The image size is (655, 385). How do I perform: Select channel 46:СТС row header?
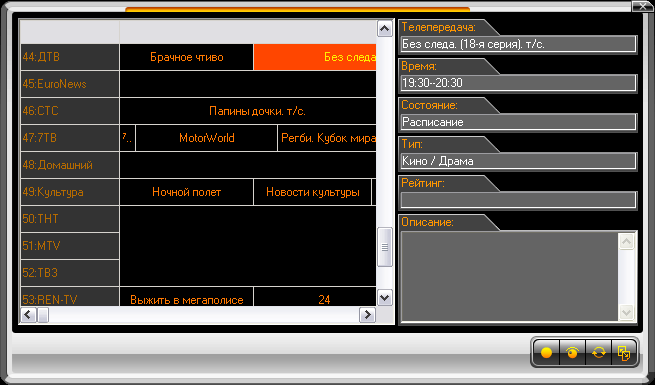coord(70,111)
